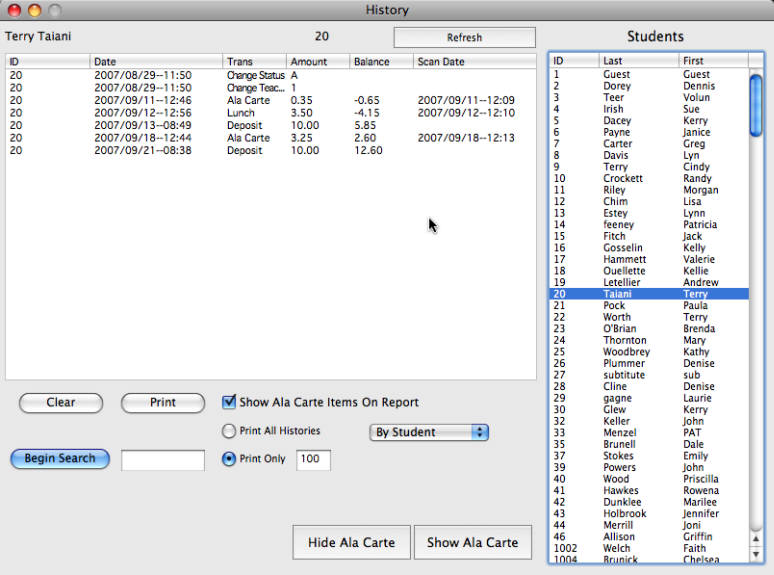Select student Riley Morgan

coord(649,190)
